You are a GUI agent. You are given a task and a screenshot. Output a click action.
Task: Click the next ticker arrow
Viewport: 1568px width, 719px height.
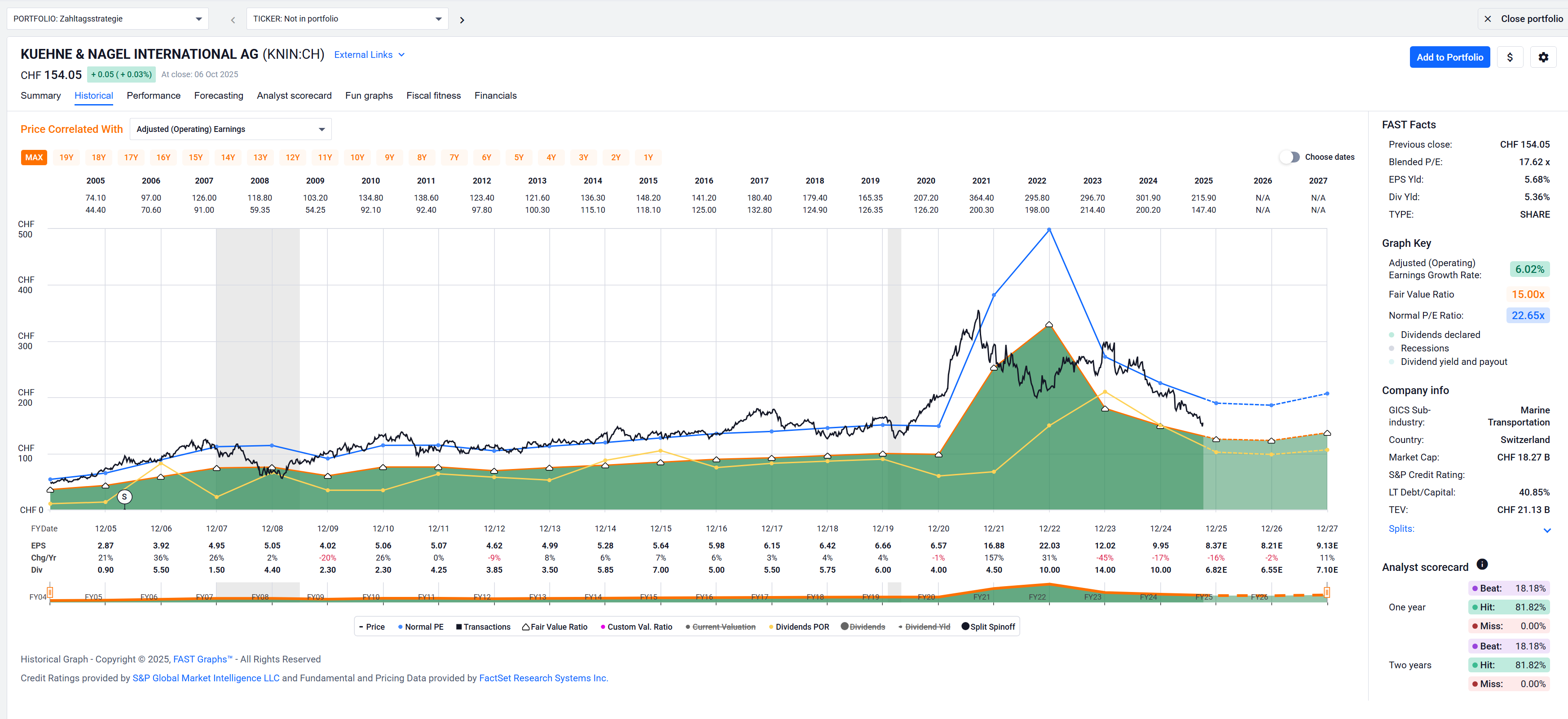[x=462, y=20]
